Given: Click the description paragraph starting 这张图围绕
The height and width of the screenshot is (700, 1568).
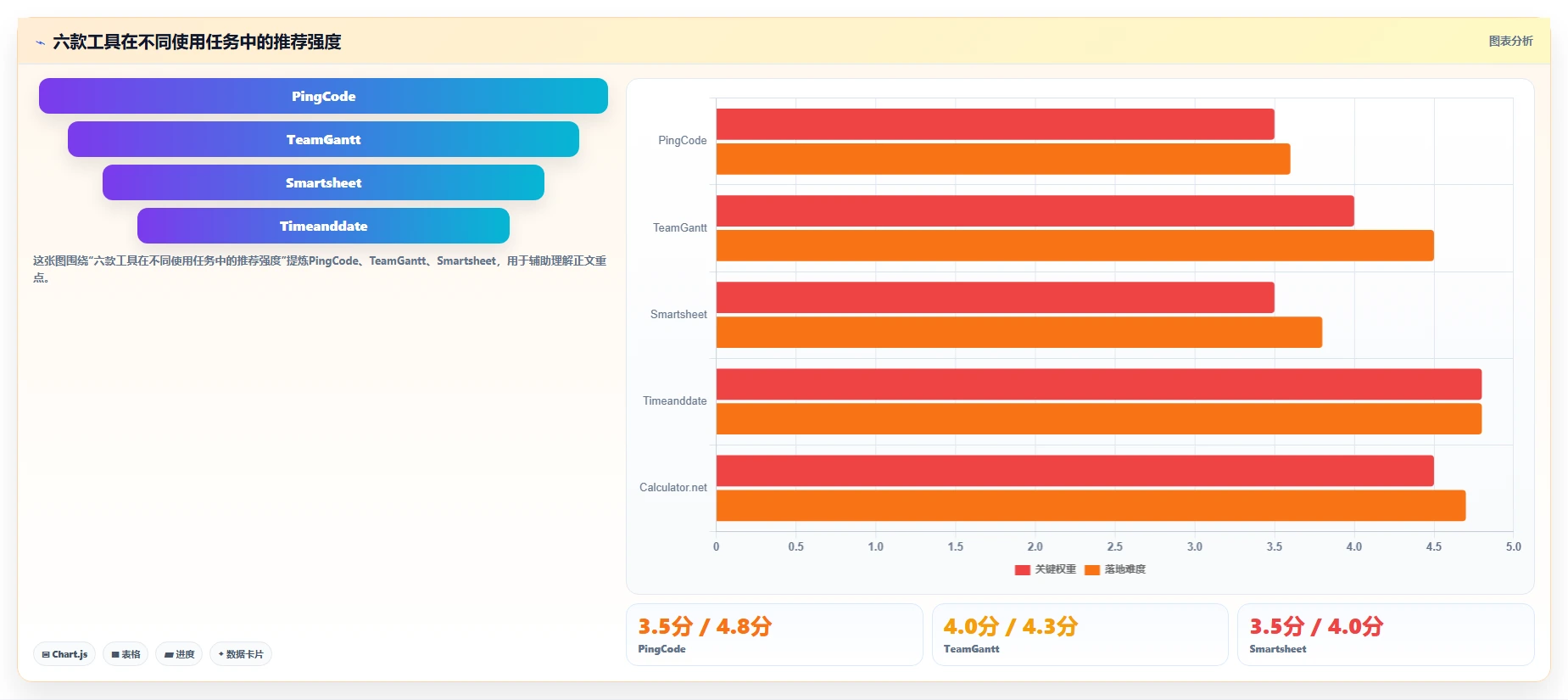Looking at the screenshot, I should pyautogui.click(x=320, y=269).
